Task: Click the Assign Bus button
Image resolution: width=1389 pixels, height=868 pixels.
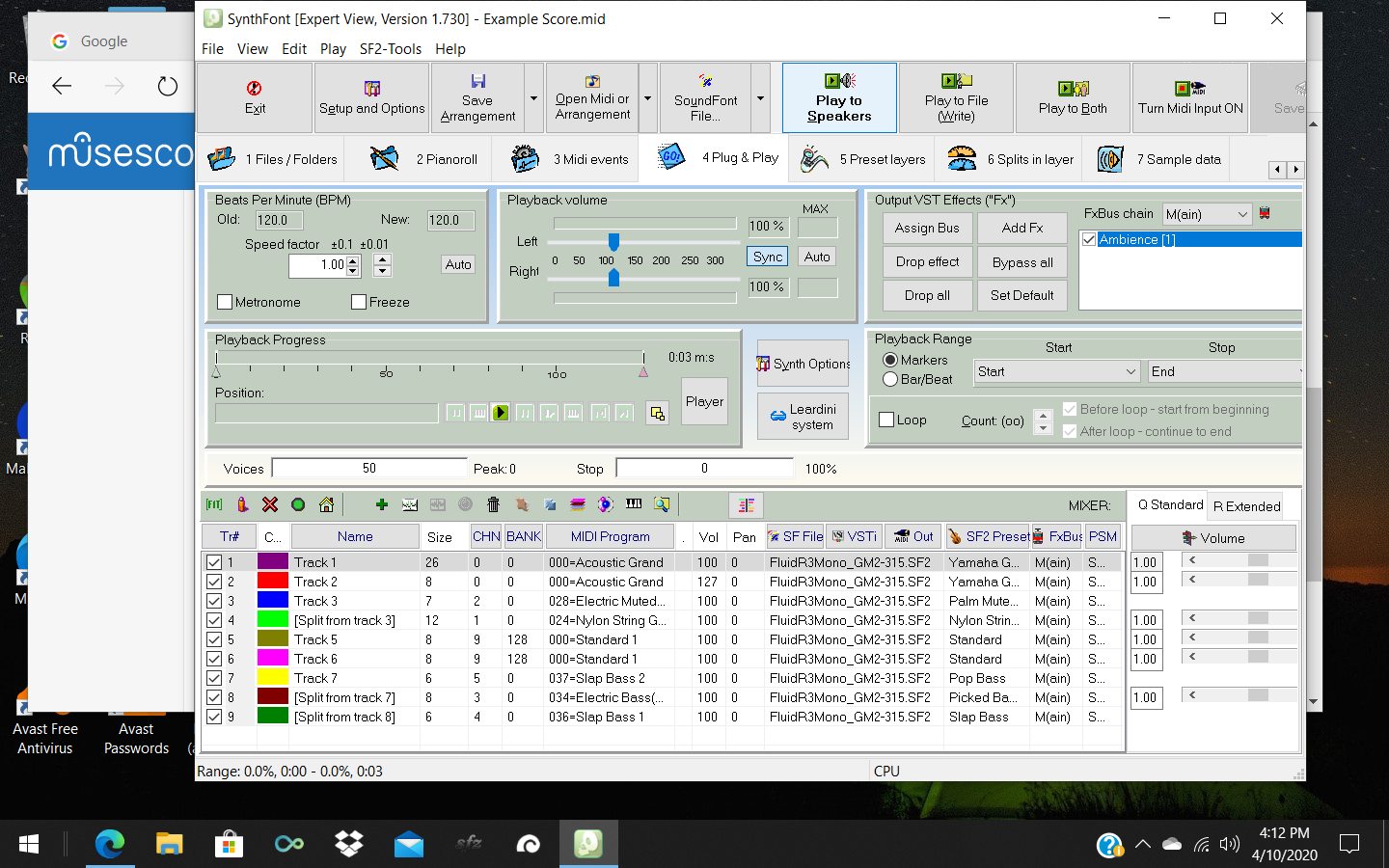Action: (927, 228)
